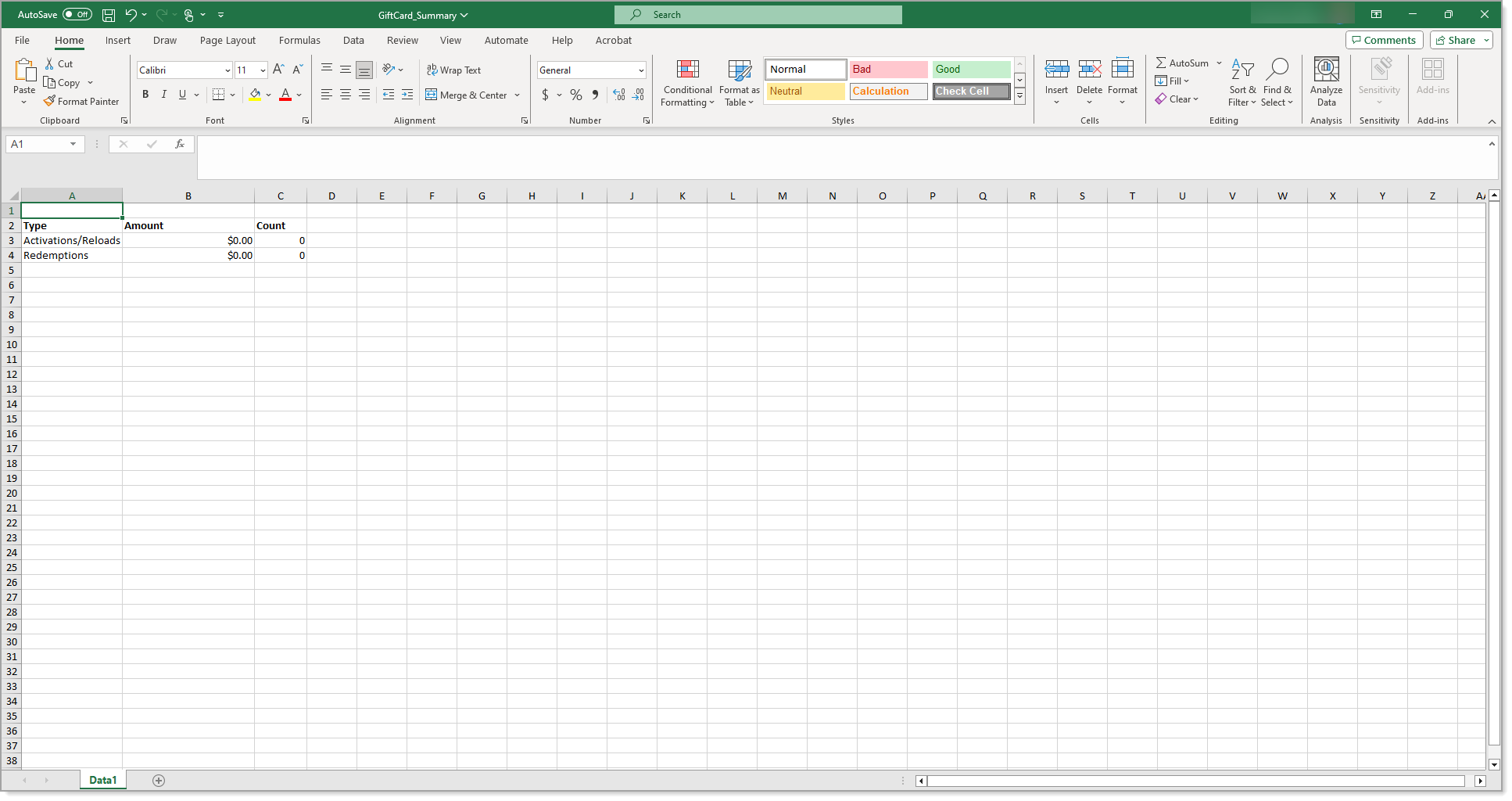
Task: Open Find & Select magnifier icon
Action: [x=1277, y=70]
